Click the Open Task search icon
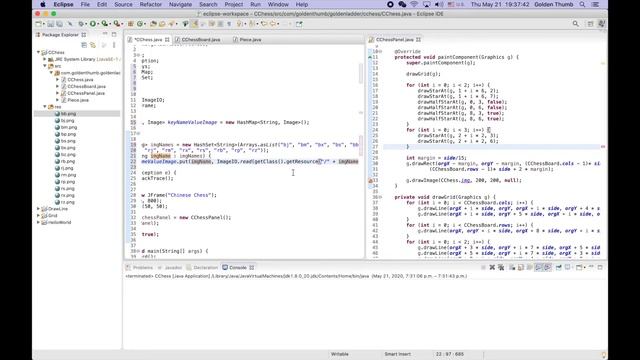 pos(162,24)
